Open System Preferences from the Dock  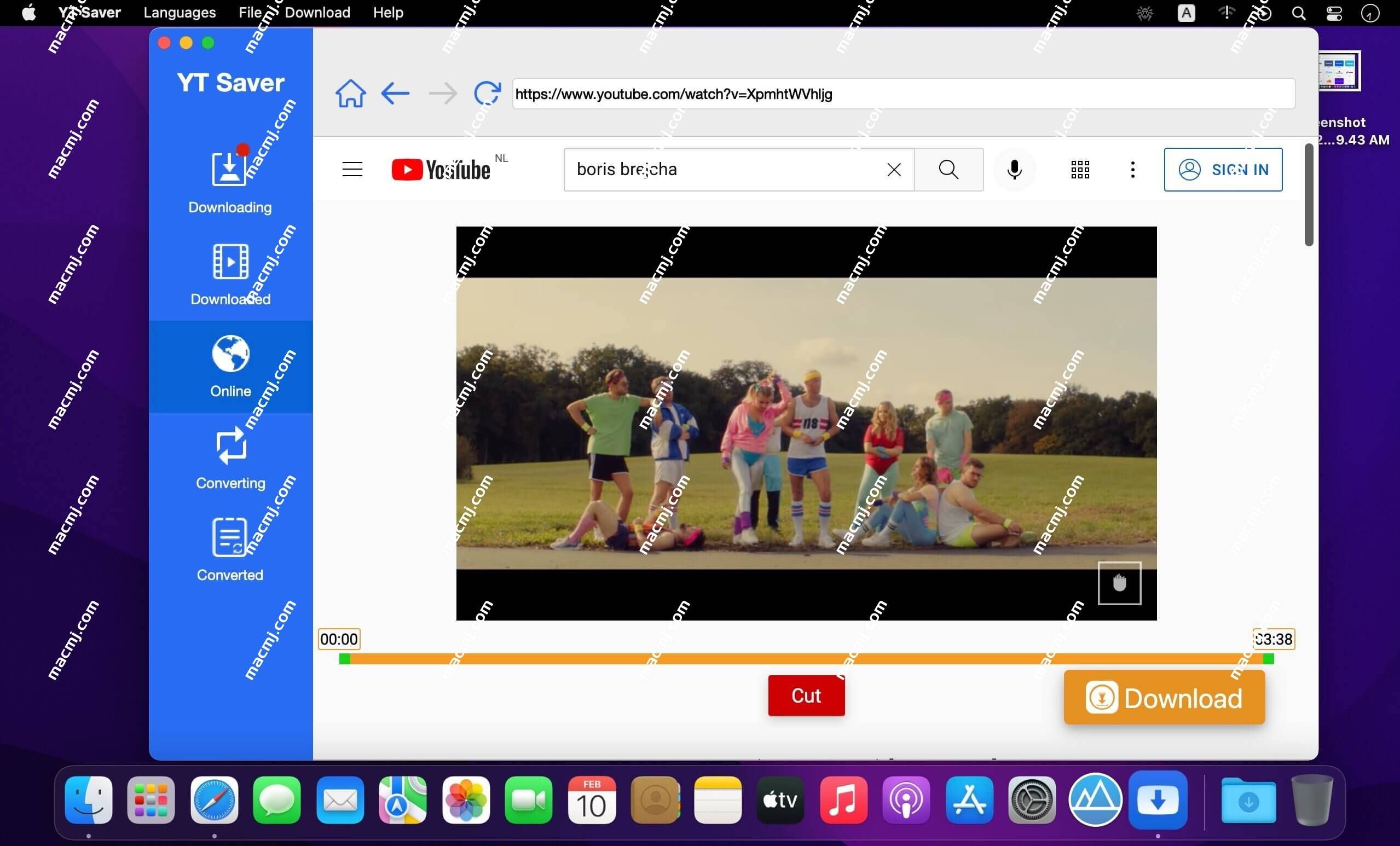[1032, 800]
